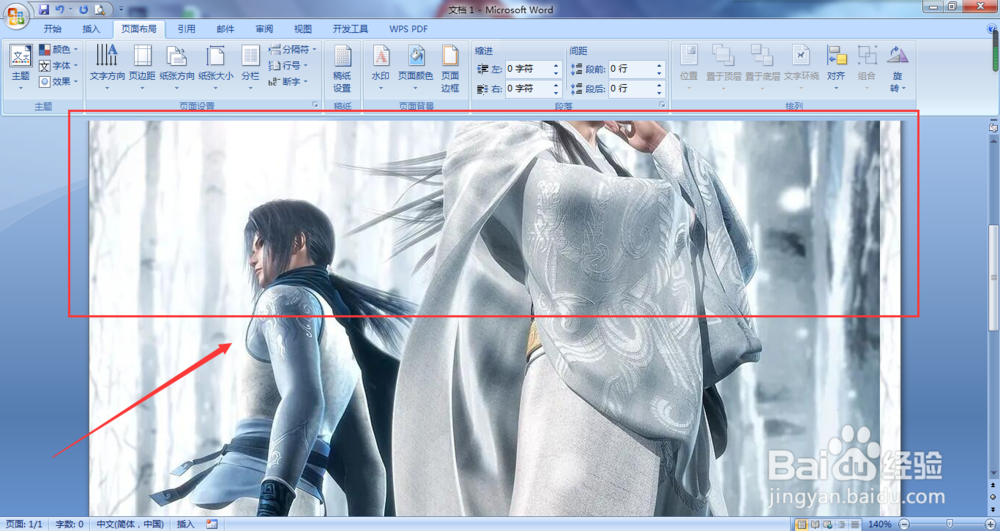The height and width of the screenshot is (531, 1000).
Task: Open theme 字体 dropdown
Action: pos(58,65)
